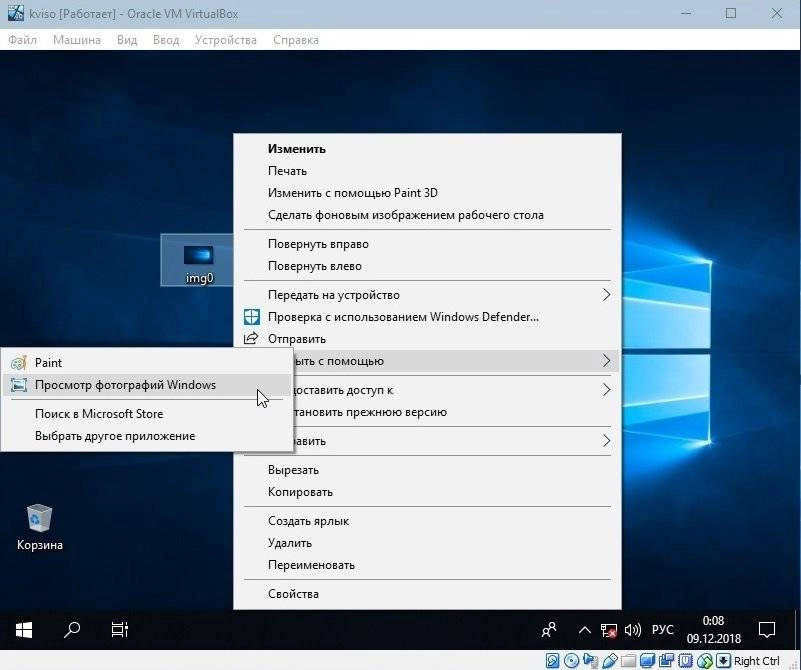Click the Paint icon in the submenu
Screen dimensions: 801x670
pyautogui.click(x=18, y=363)
